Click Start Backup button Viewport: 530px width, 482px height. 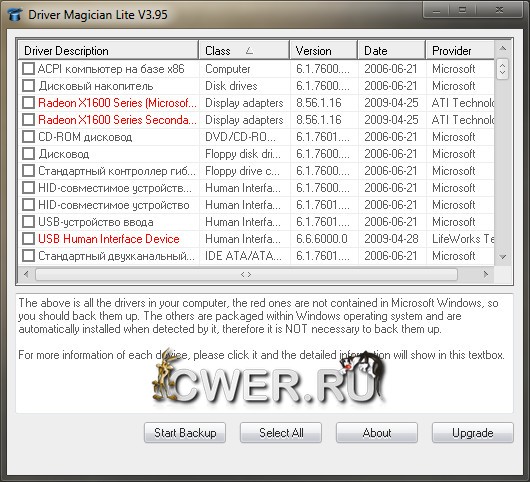click(185, 433)
